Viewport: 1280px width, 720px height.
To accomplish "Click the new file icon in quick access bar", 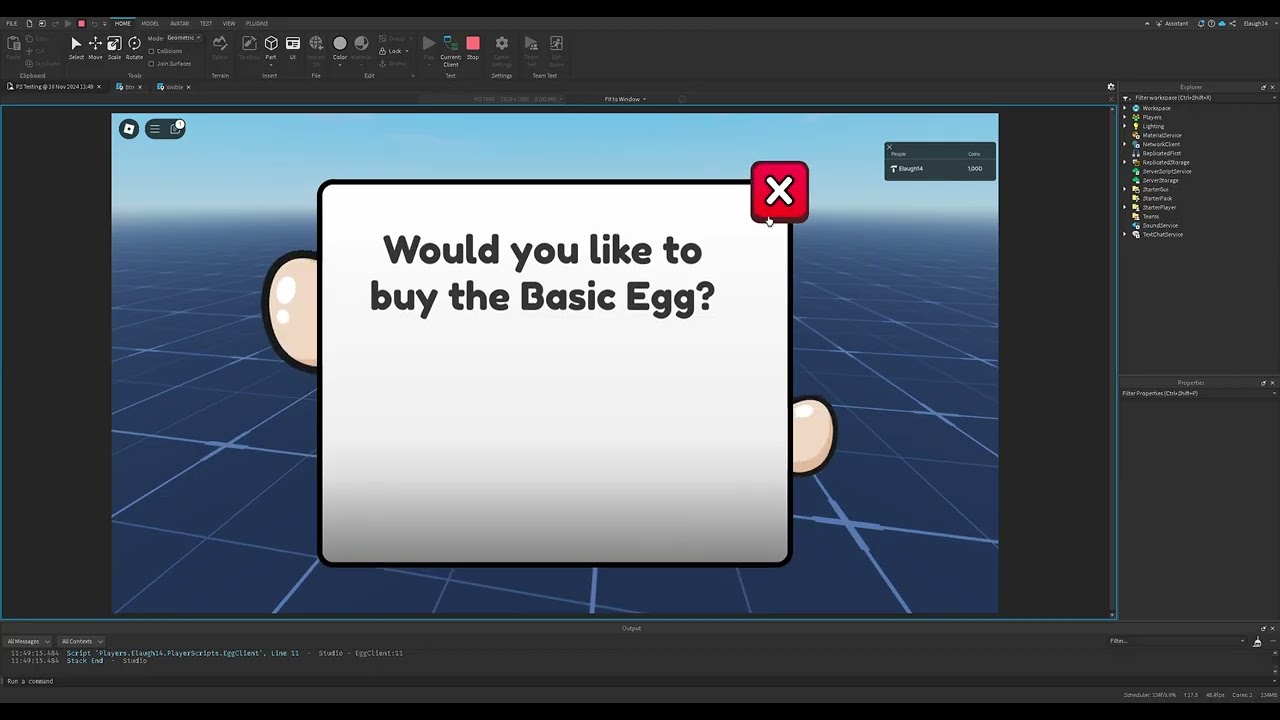I will pos(29,23).
